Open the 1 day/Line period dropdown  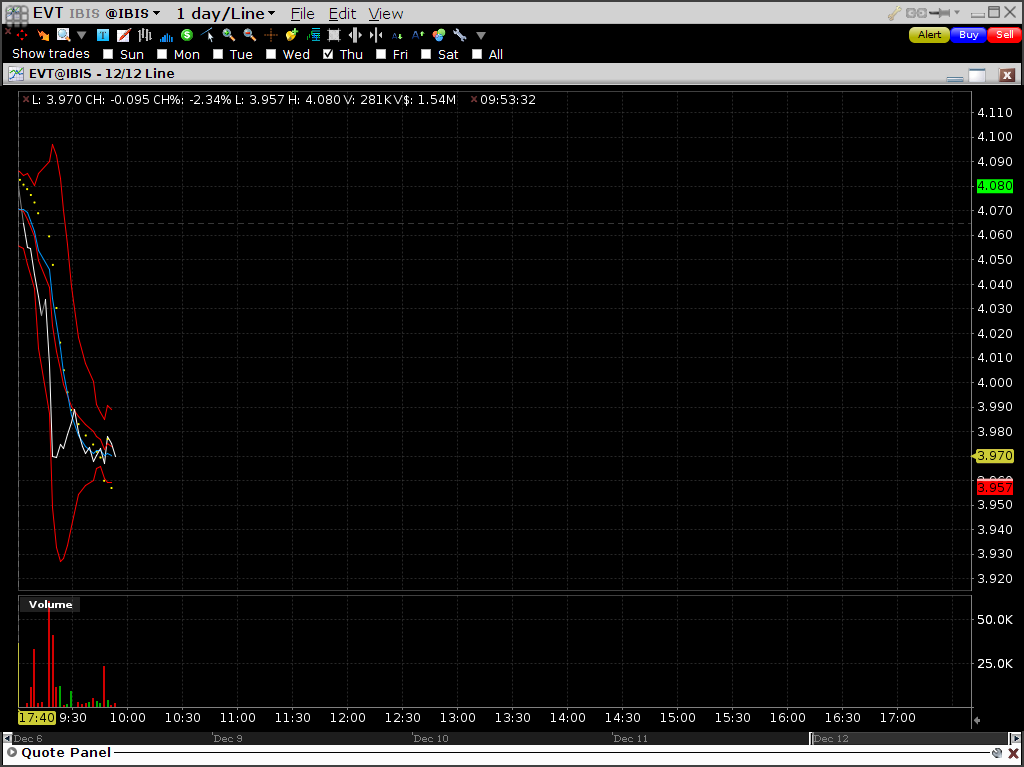225,13
